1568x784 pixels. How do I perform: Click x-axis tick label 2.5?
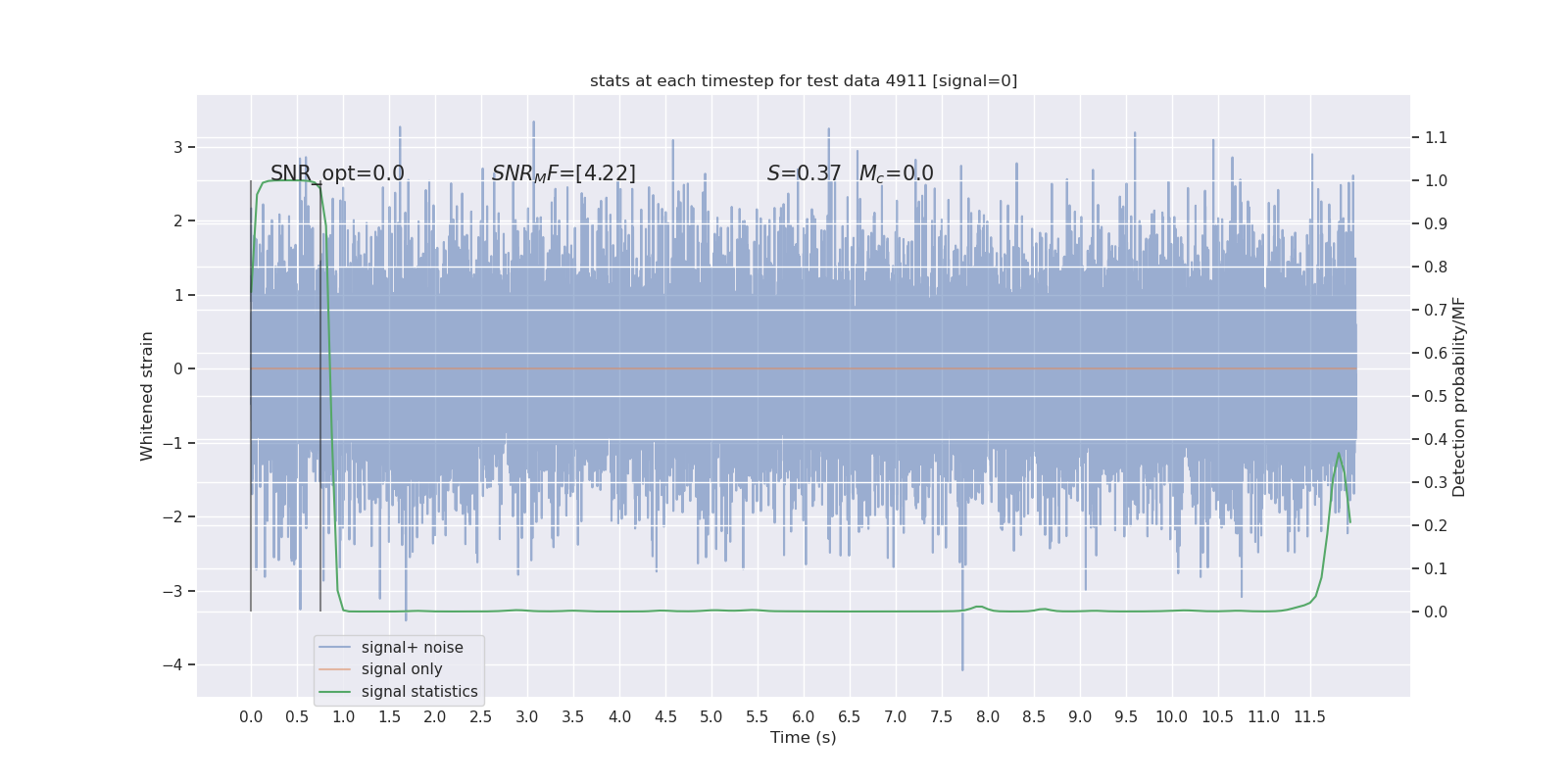click(x=481, y=717)
